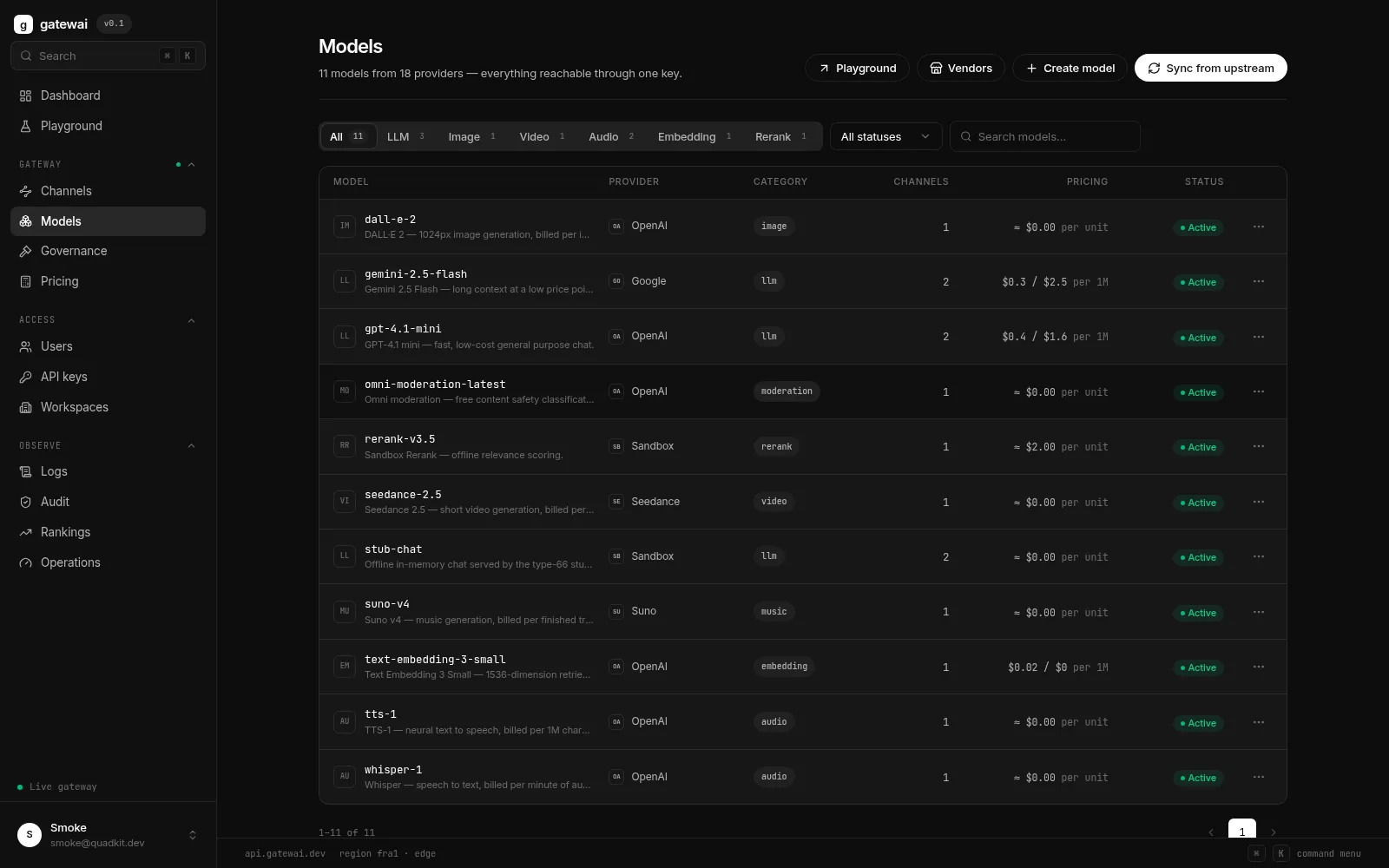
Task: Open Logs page
Action: (x=108, y=471)
